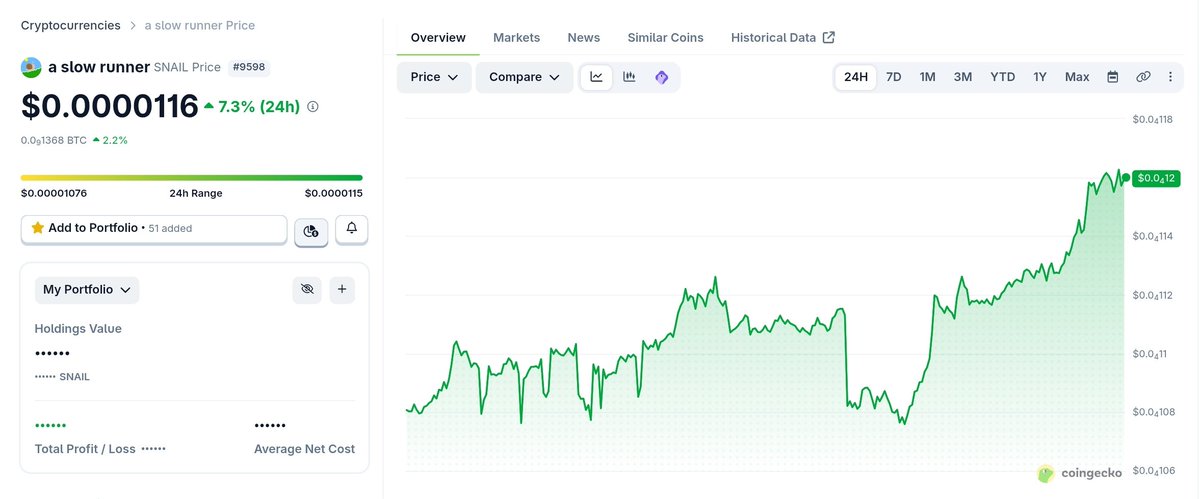
Task: Click the 0.0₉1368 BTC value
Action: point(54,140)
